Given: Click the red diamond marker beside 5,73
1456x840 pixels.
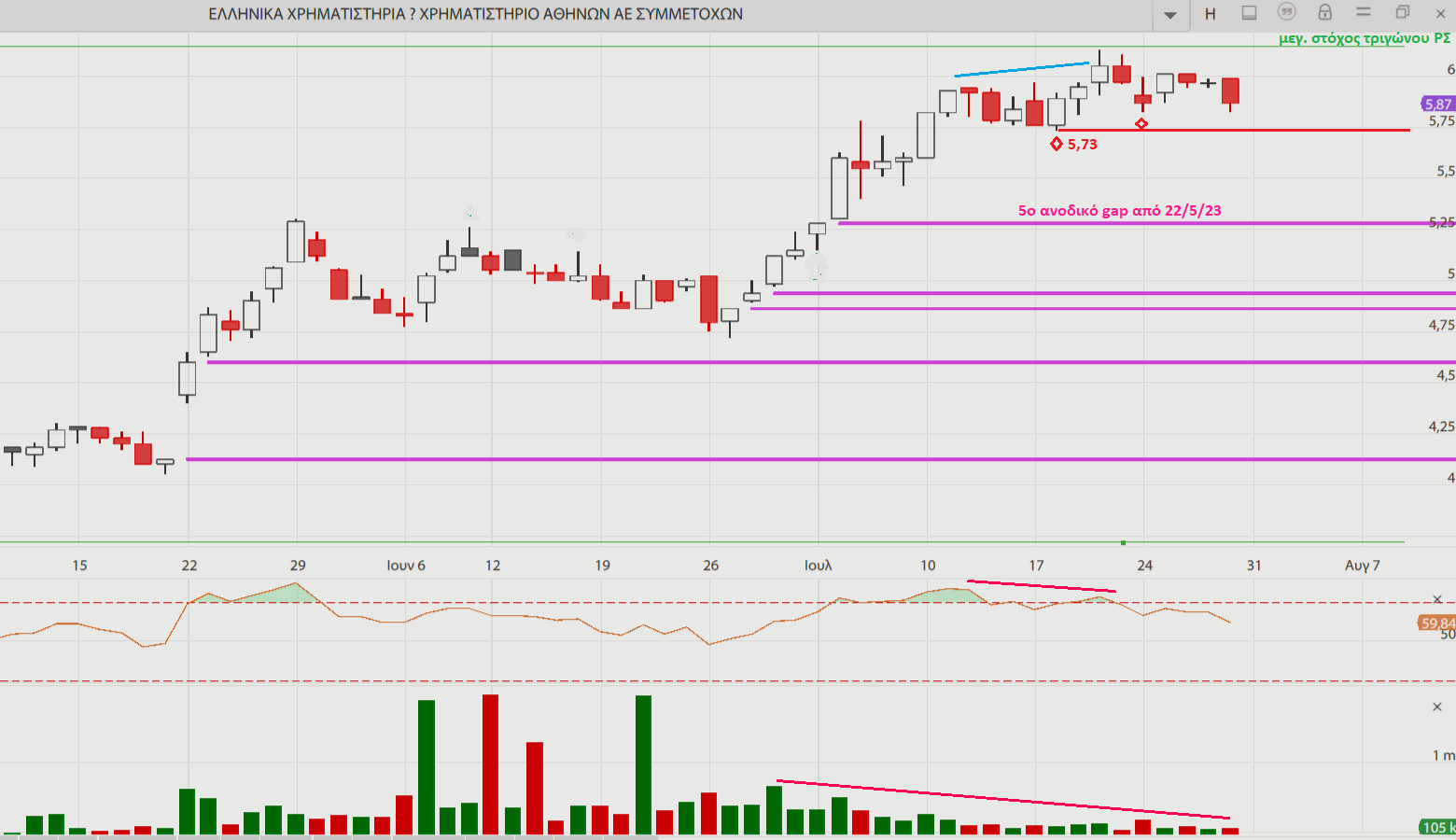Looking at the screenshot, I should [x=1057, y=144].
